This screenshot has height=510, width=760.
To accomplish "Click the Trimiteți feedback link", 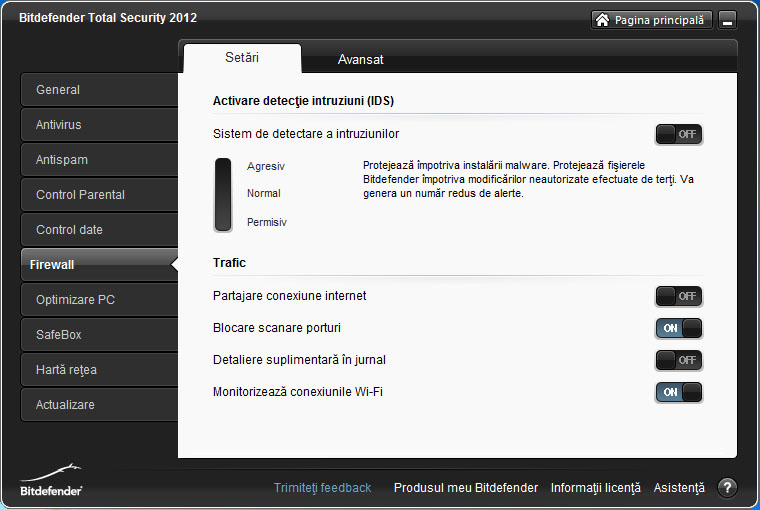I will 322,488.
